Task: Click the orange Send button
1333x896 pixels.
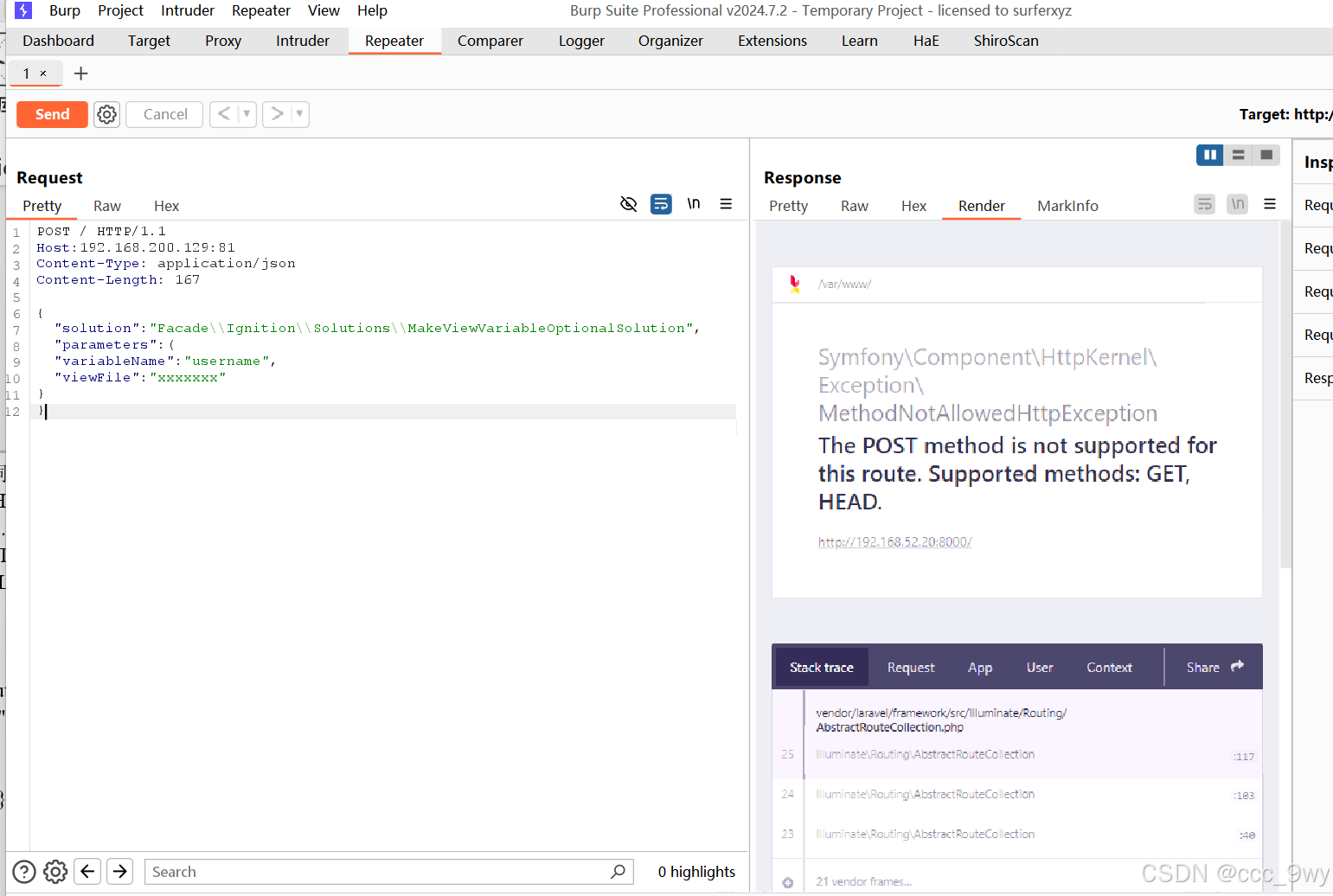Action: [x=52, y=114]
